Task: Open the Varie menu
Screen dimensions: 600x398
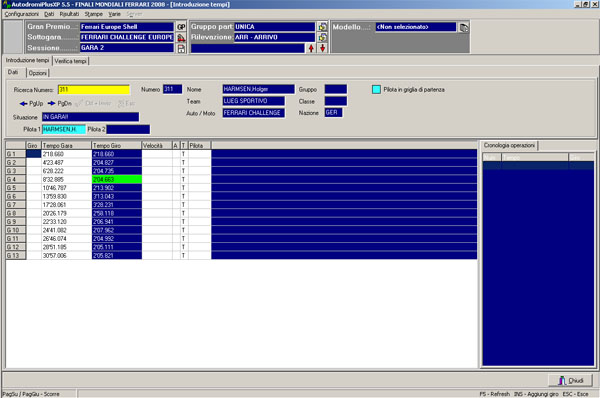Action: (x=114, y=14)
